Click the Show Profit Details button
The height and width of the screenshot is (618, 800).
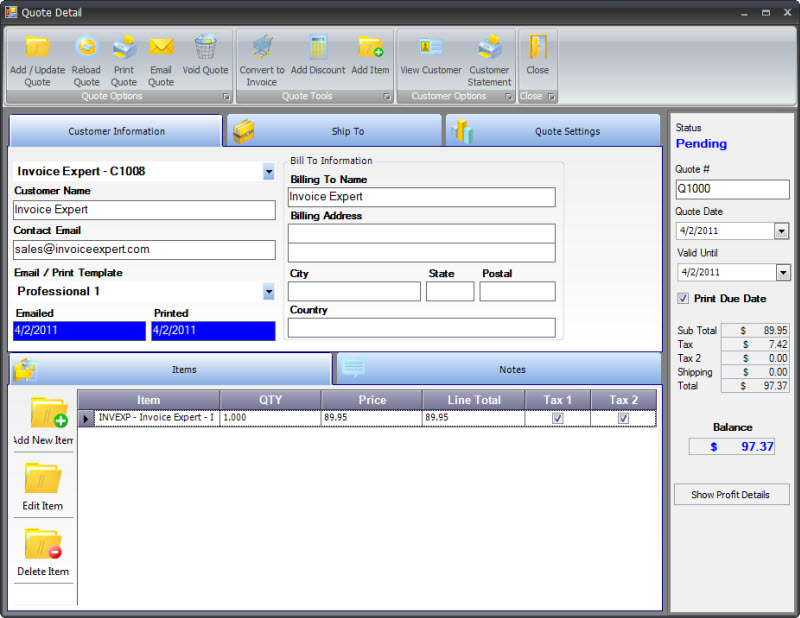732,495
